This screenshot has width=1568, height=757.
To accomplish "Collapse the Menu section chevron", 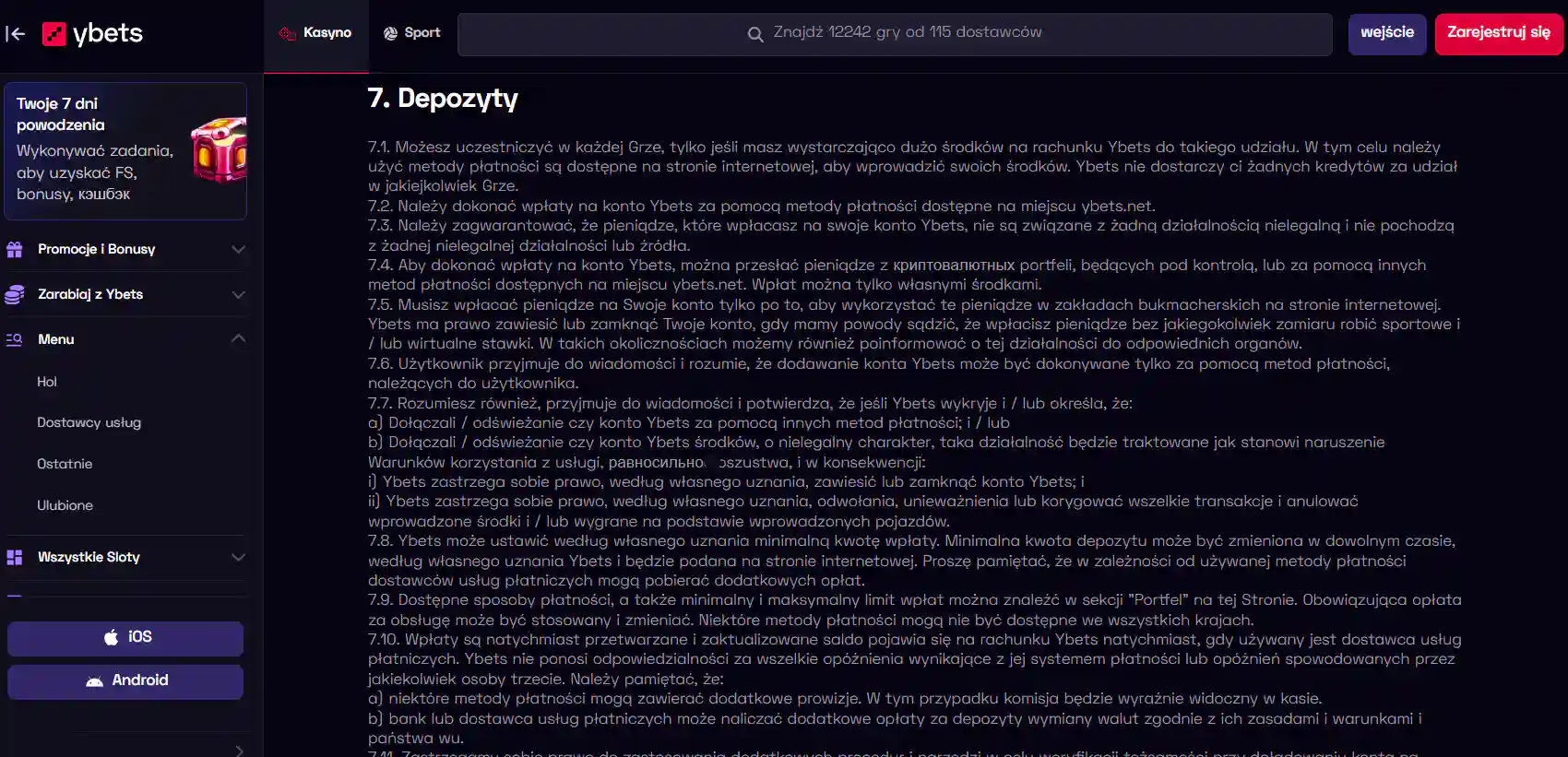I will coord(238,338).
